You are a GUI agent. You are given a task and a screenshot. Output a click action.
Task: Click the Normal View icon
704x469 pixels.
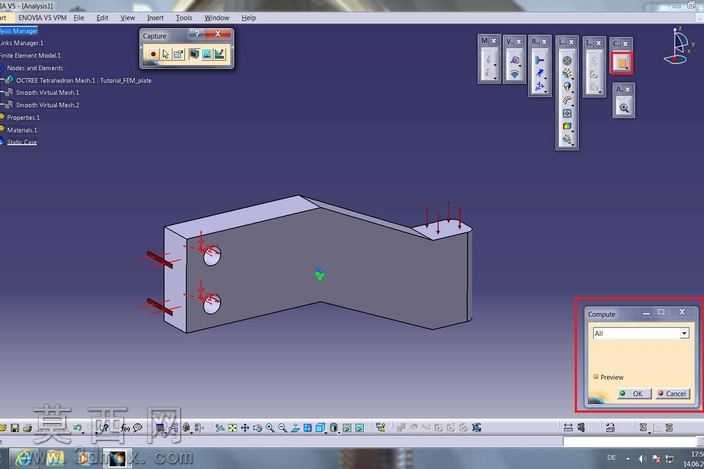(x=295, y=428)
